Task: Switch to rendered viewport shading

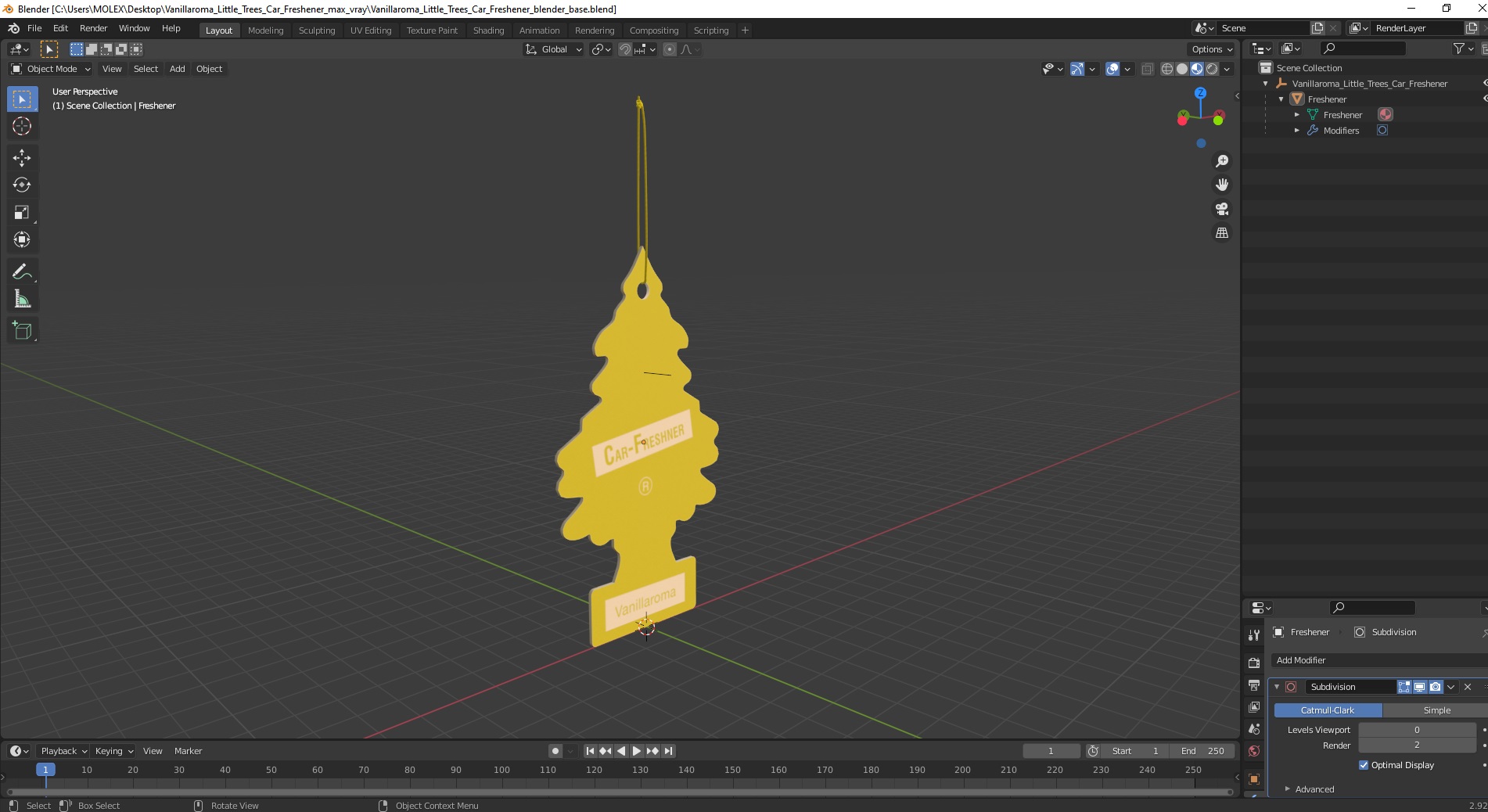Action: (1212, 69)
